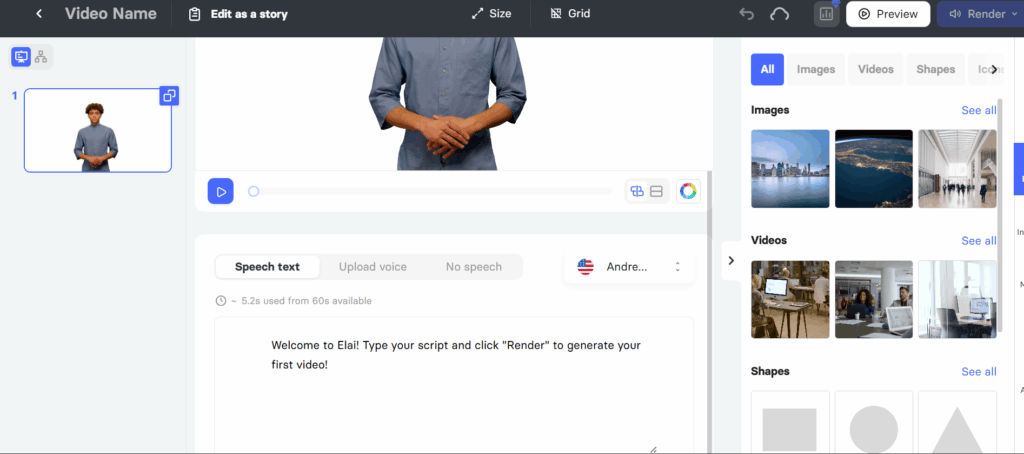Select the Videos media filter
The image size is (1024, 454).
876,69
